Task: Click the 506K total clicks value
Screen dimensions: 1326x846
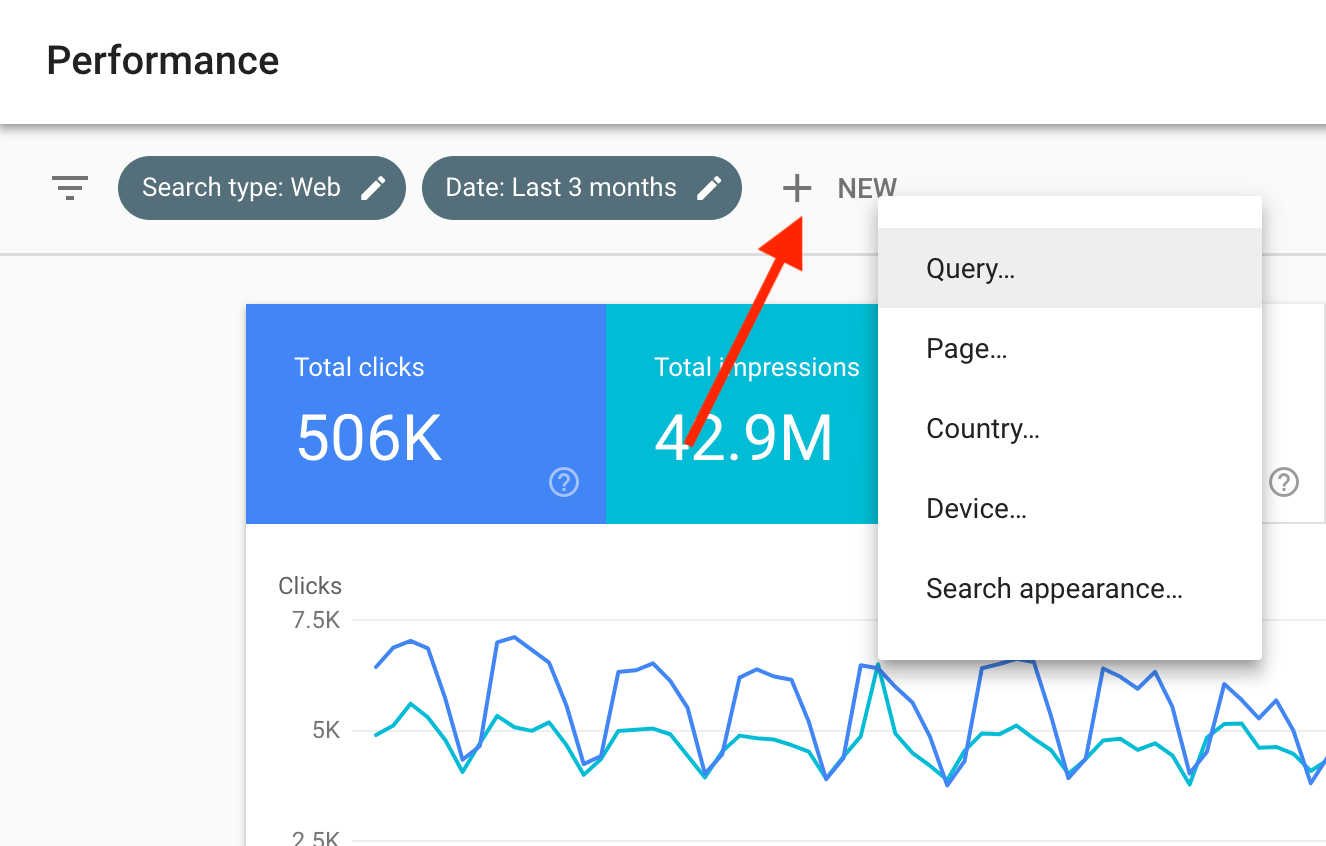Action: click(369, 438)
